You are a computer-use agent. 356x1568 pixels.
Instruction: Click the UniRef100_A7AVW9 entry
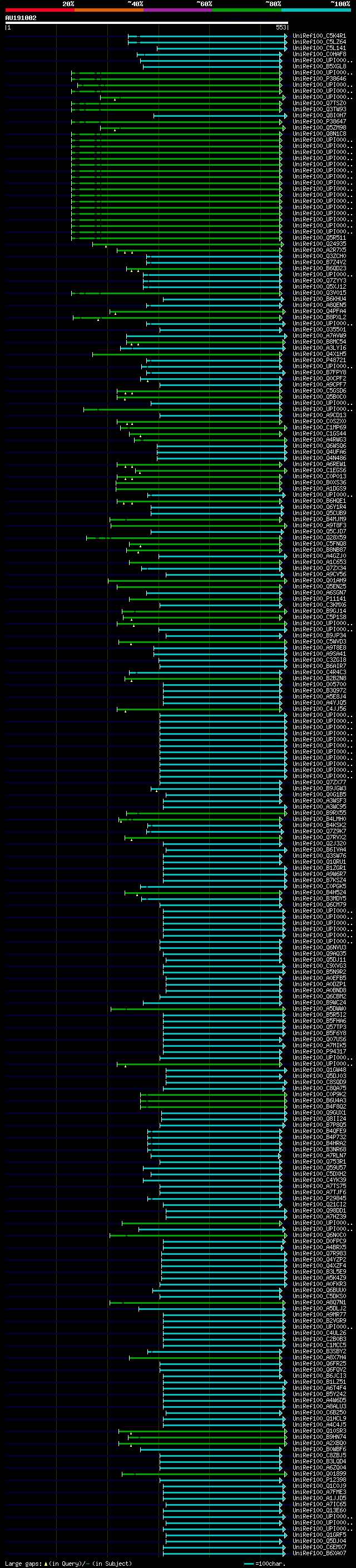[x=319, y=335]
